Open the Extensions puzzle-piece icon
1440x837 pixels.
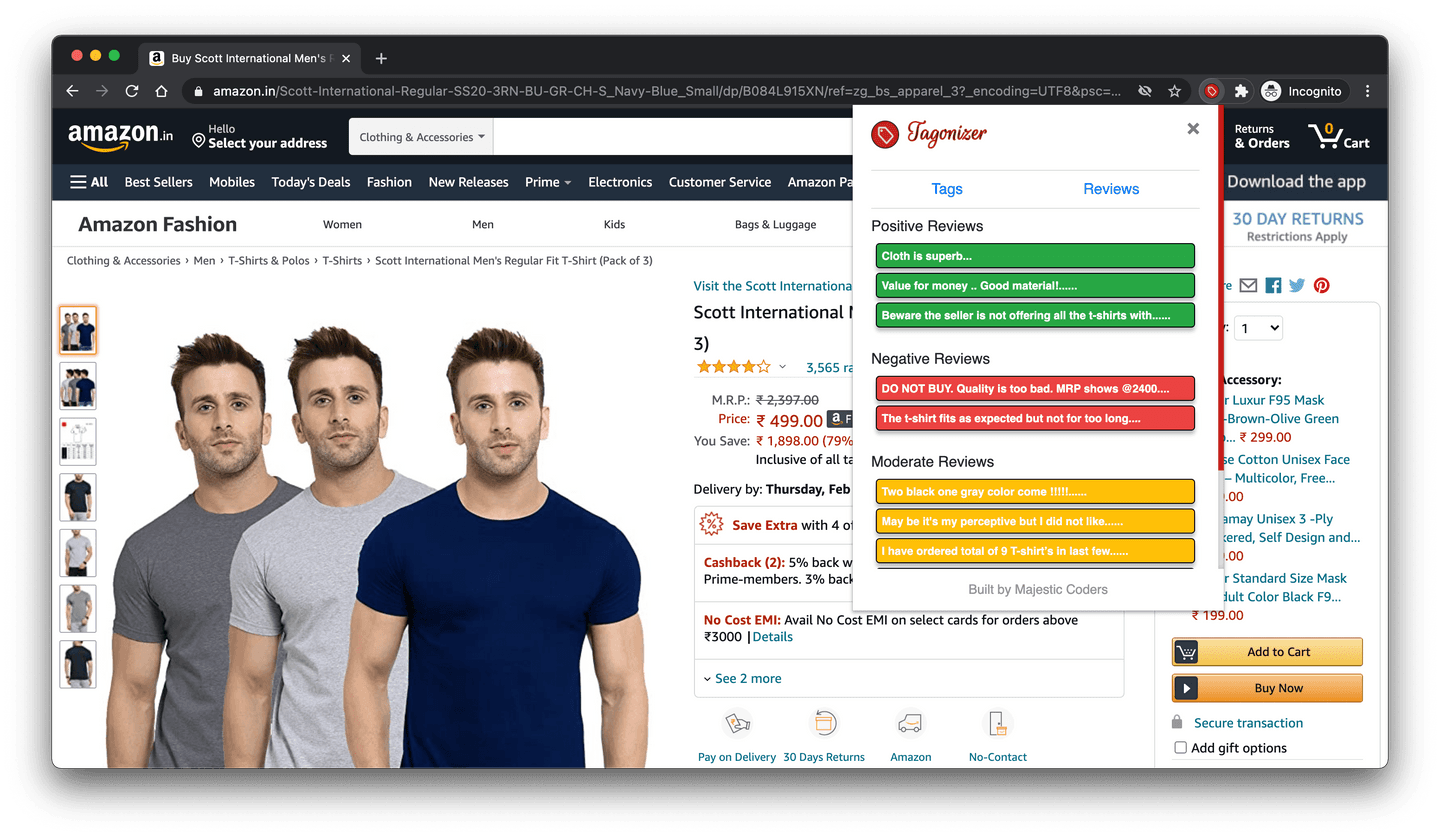tap(1241, 91)
